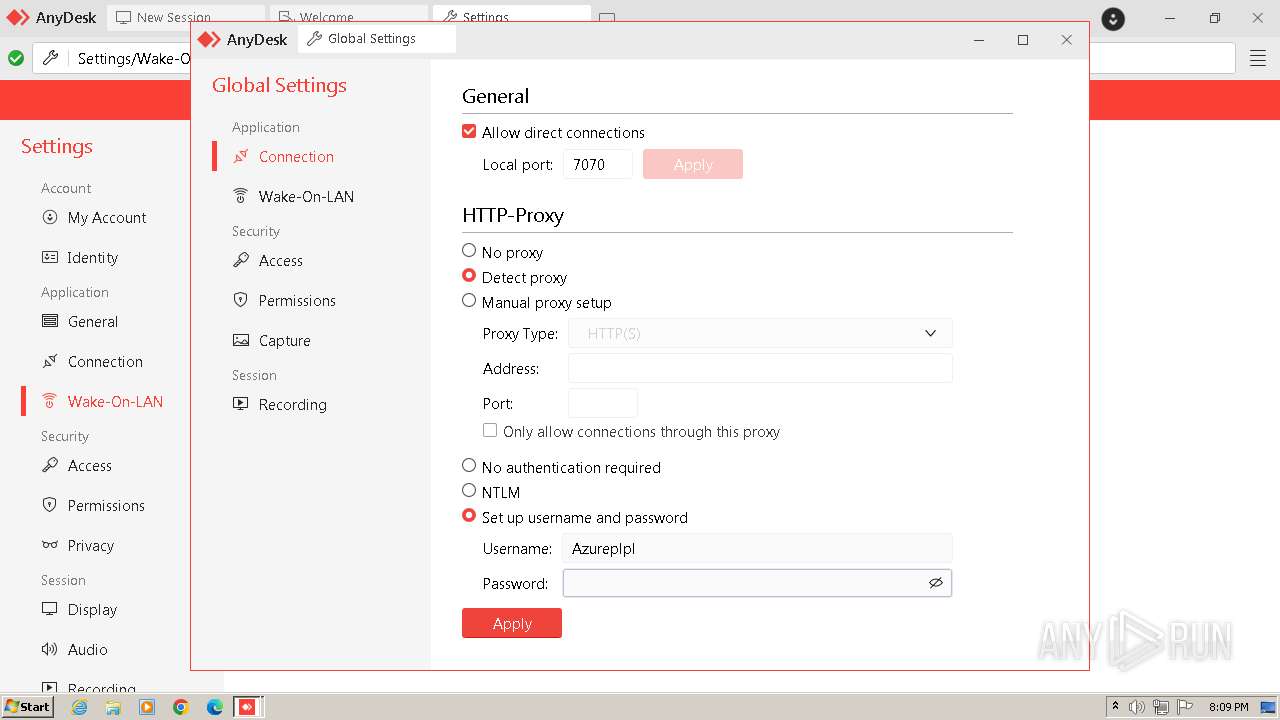
Task: Click the Local port field
Action: (x=597, y=164)
